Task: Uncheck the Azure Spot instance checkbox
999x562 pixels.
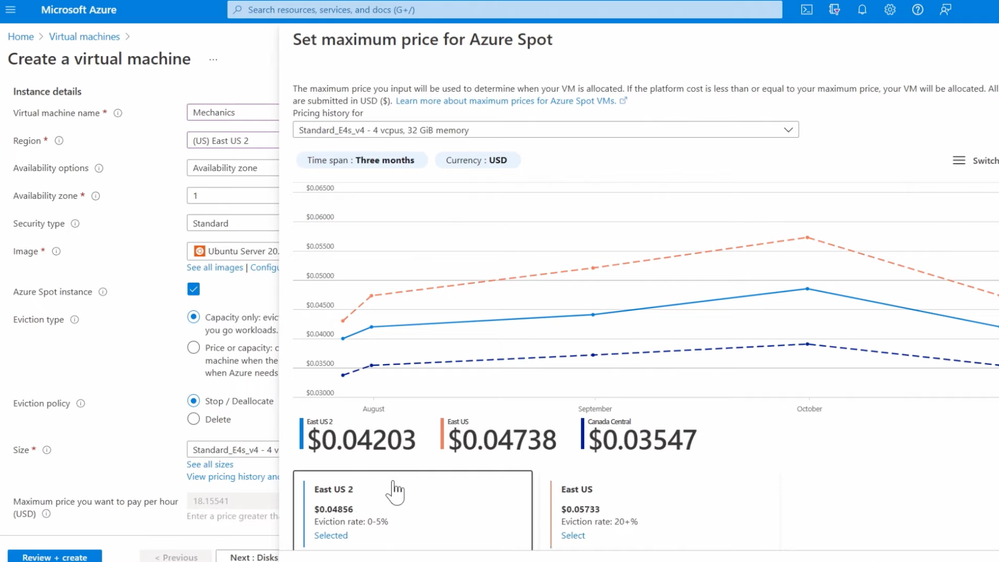Action: [194, 289]
